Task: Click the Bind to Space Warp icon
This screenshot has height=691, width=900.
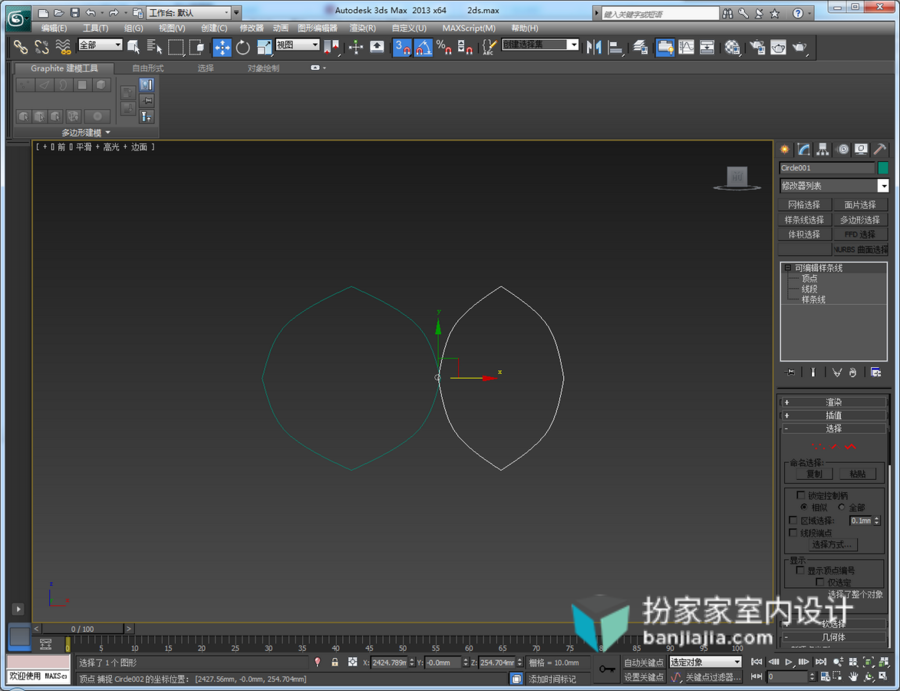Action: (x=63, y=48)
